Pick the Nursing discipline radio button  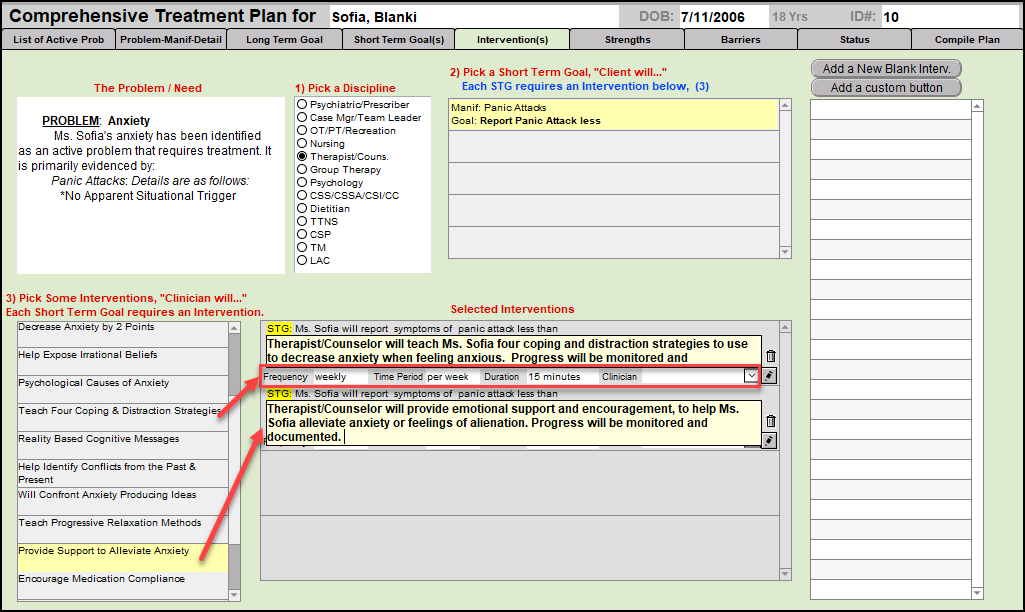pyautogui.click(x=301, y=144)
